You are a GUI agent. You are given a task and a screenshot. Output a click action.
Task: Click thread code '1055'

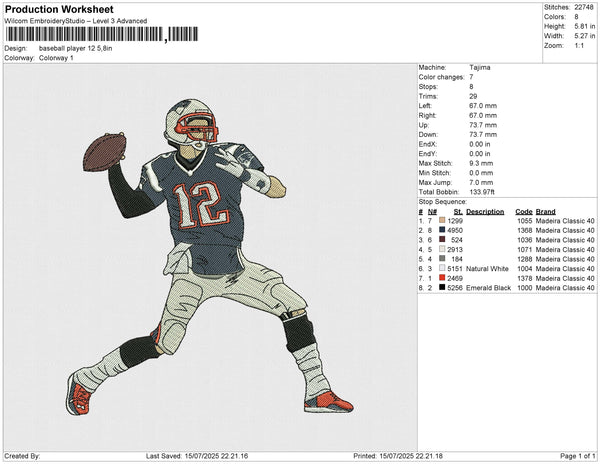(x=525, y=221)
